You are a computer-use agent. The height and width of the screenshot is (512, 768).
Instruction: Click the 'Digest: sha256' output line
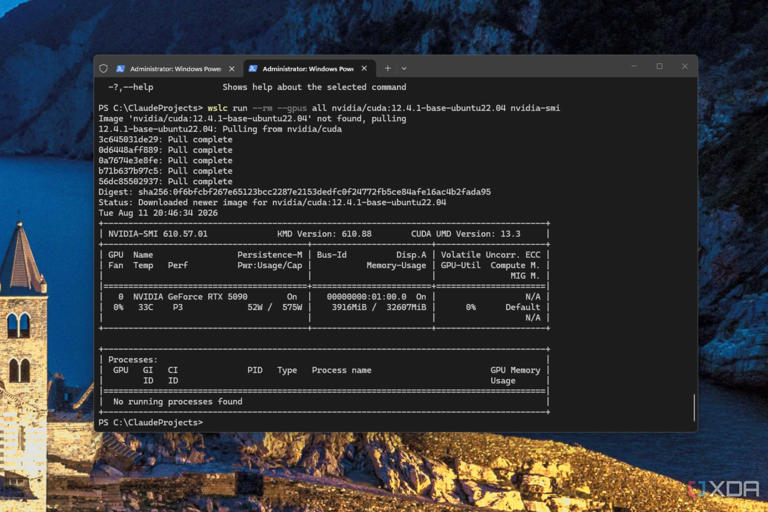pos(294,192)
